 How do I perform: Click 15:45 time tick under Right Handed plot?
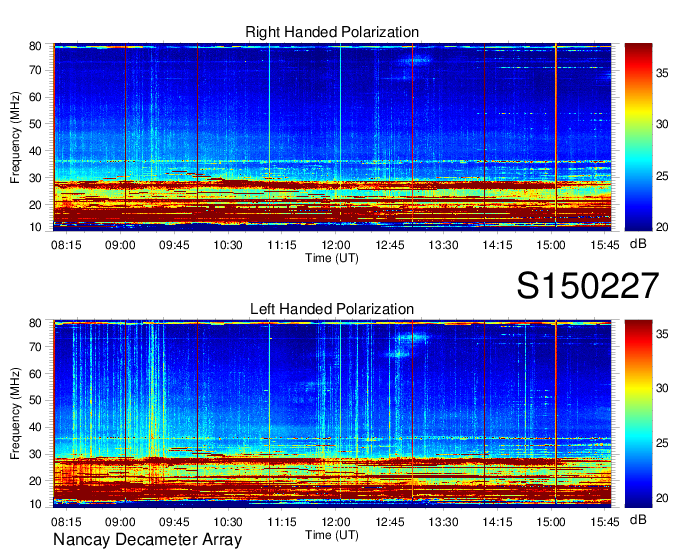[605, 245]
